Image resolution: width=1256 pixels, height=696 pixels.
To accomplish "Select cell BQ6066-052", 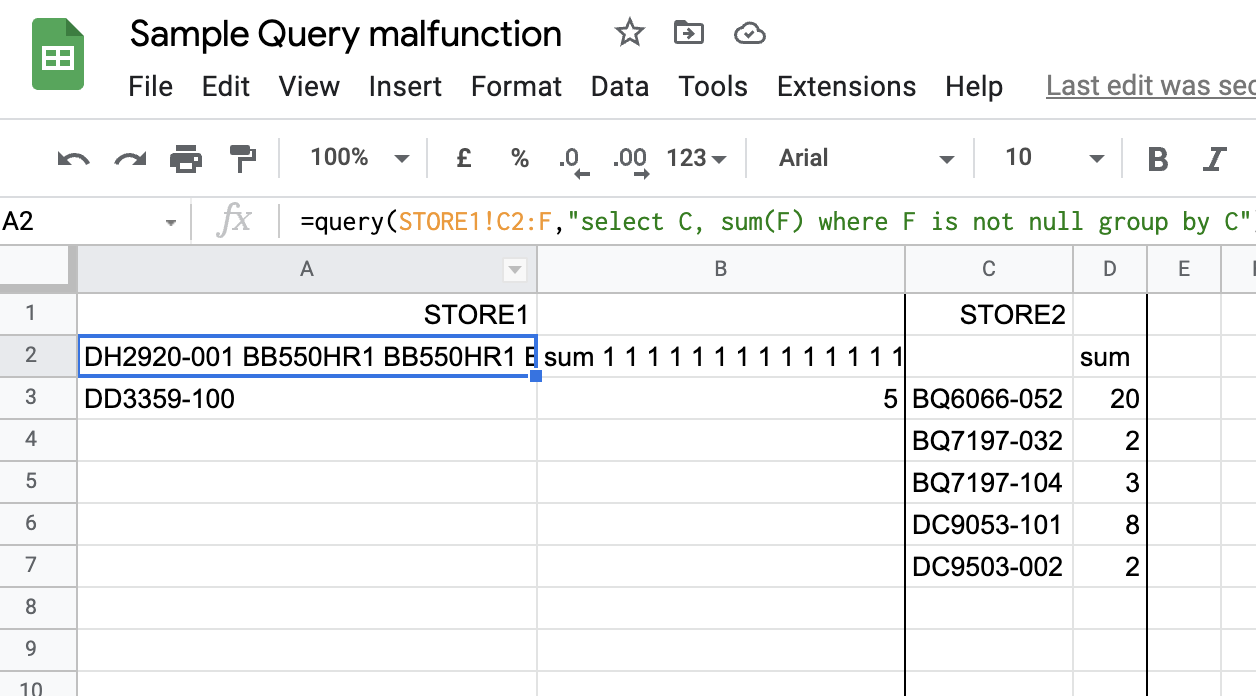I will click(989, 399).
